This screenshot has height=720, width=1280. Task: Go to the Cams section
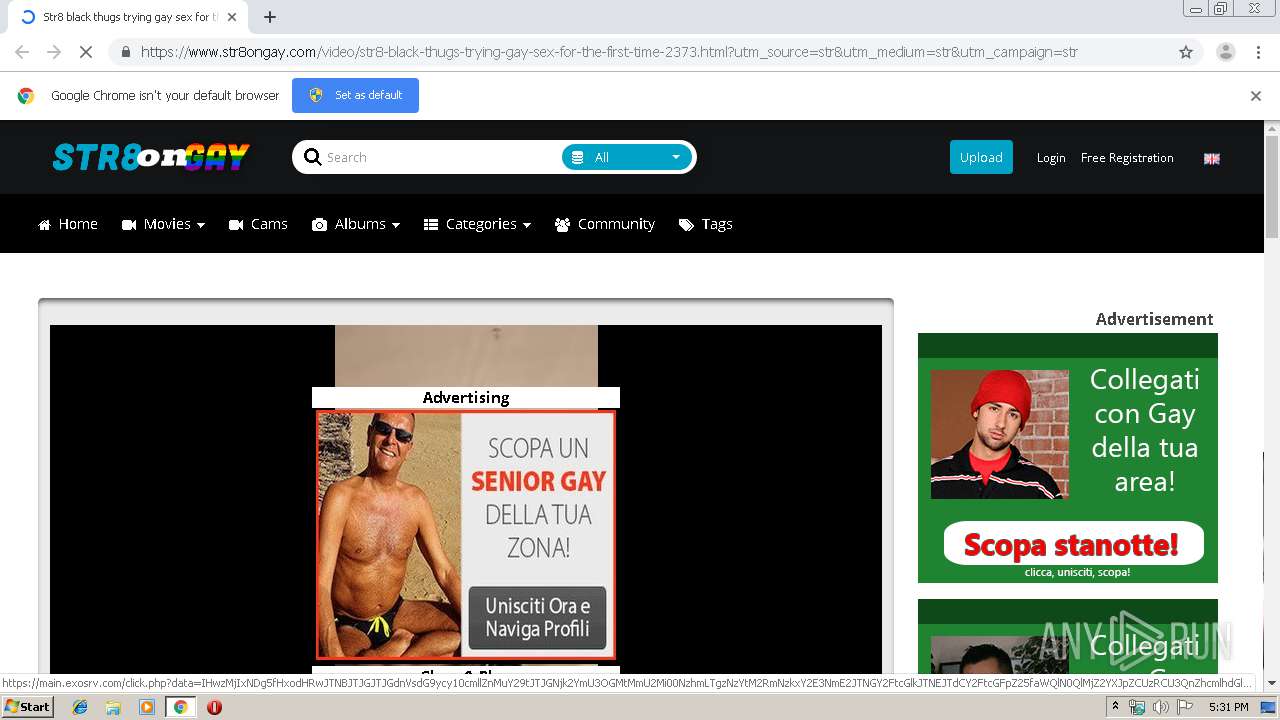(x=258, y=224)
